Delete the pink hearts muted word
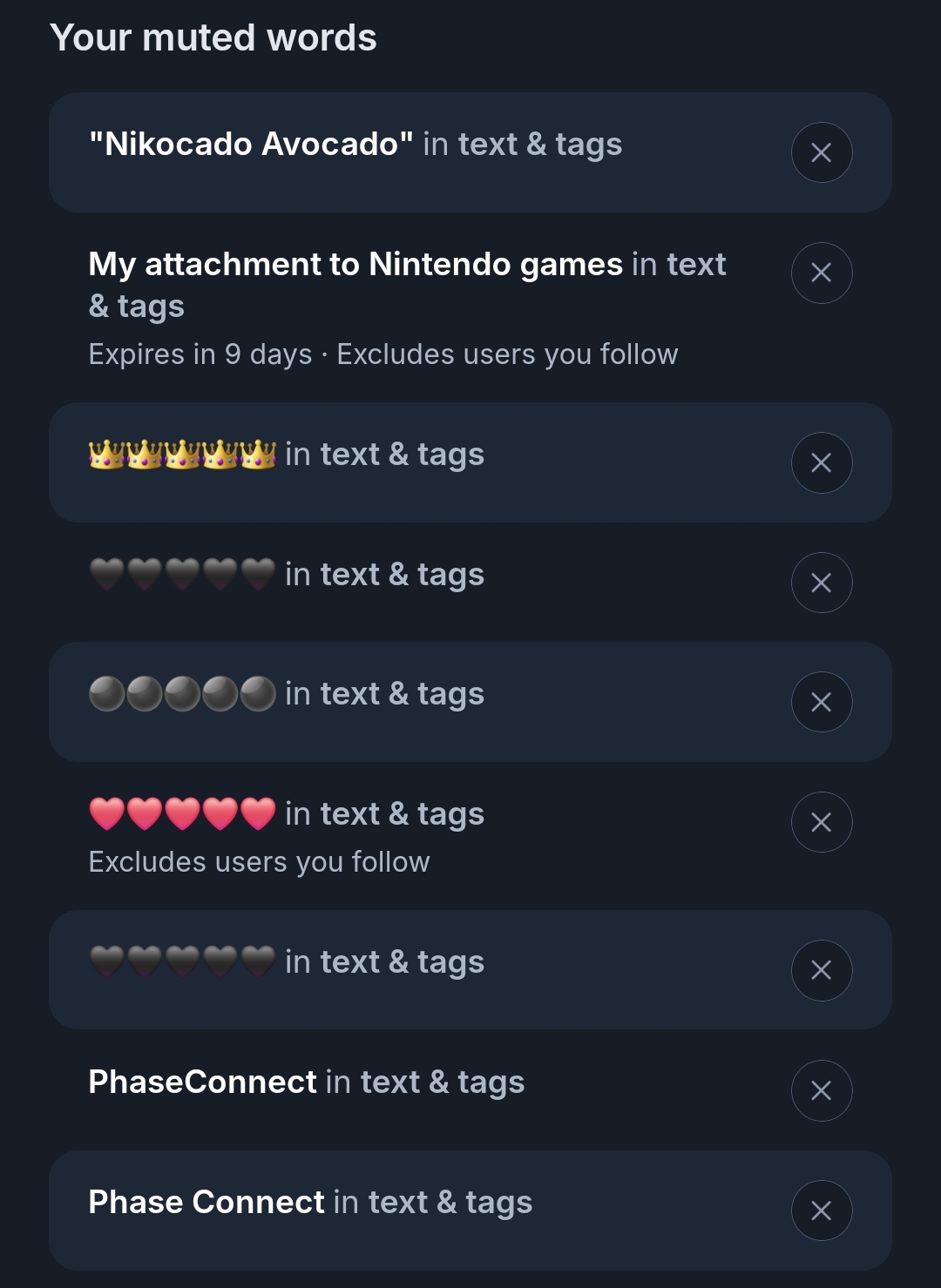Viewport: 941px width, 1288px height. point(821,822)
